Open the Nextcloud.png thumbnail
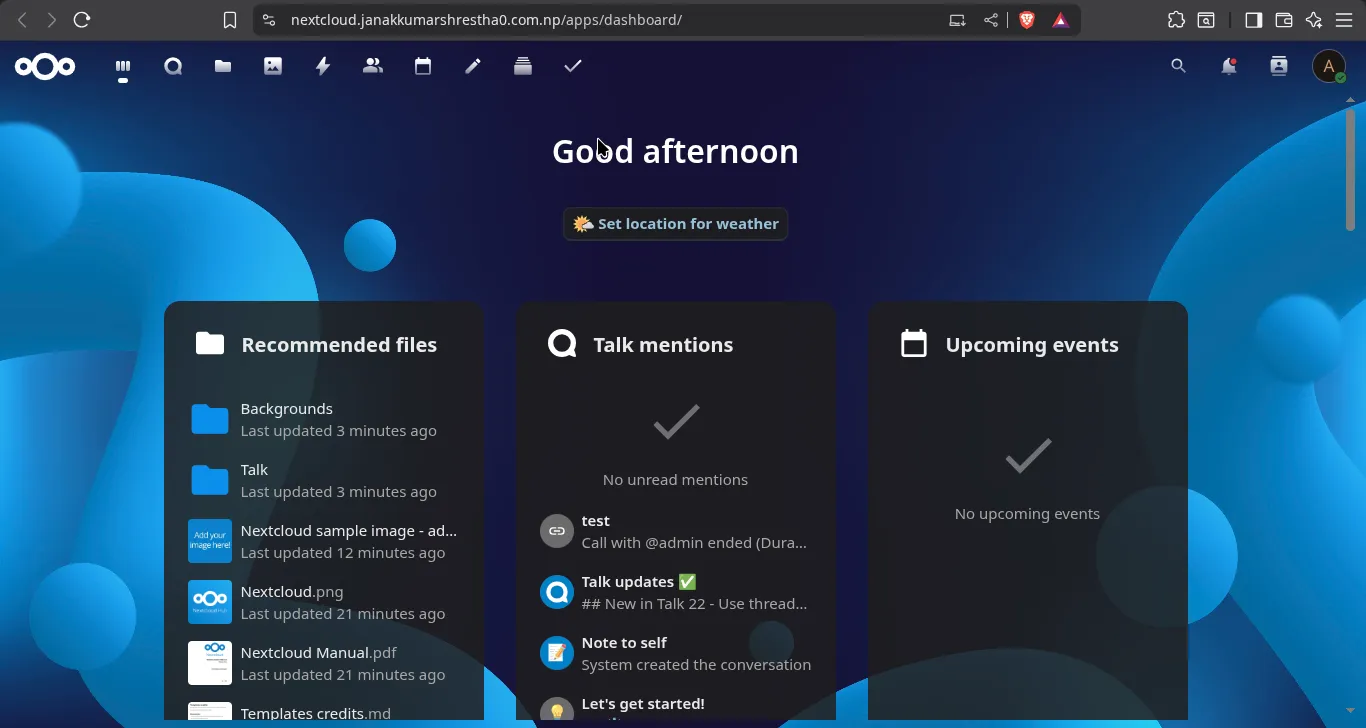The height and width of the screenshot is (728, 1366). pyautogui.click(x=210, y=602)
